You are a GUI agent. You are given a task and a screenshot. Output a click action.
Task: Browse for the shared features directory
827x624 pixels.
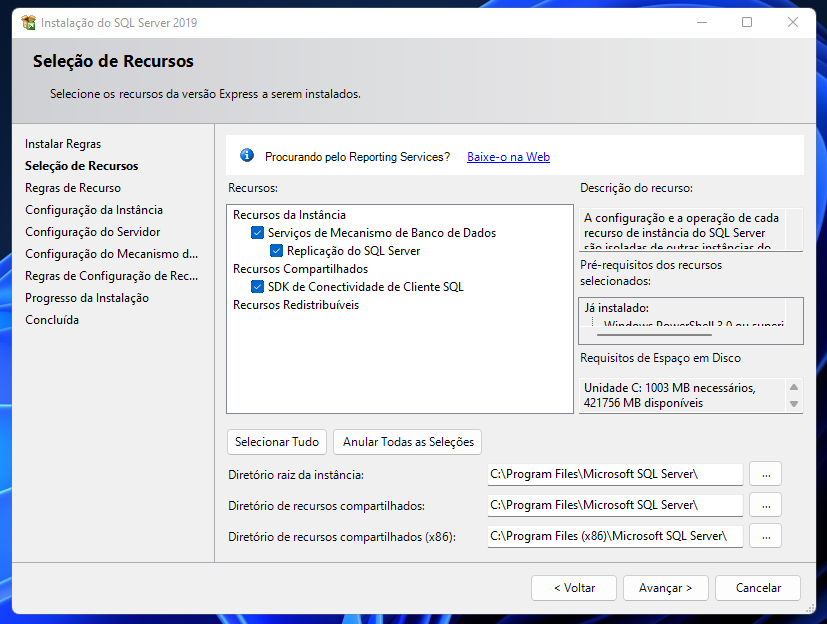point(765,505)
